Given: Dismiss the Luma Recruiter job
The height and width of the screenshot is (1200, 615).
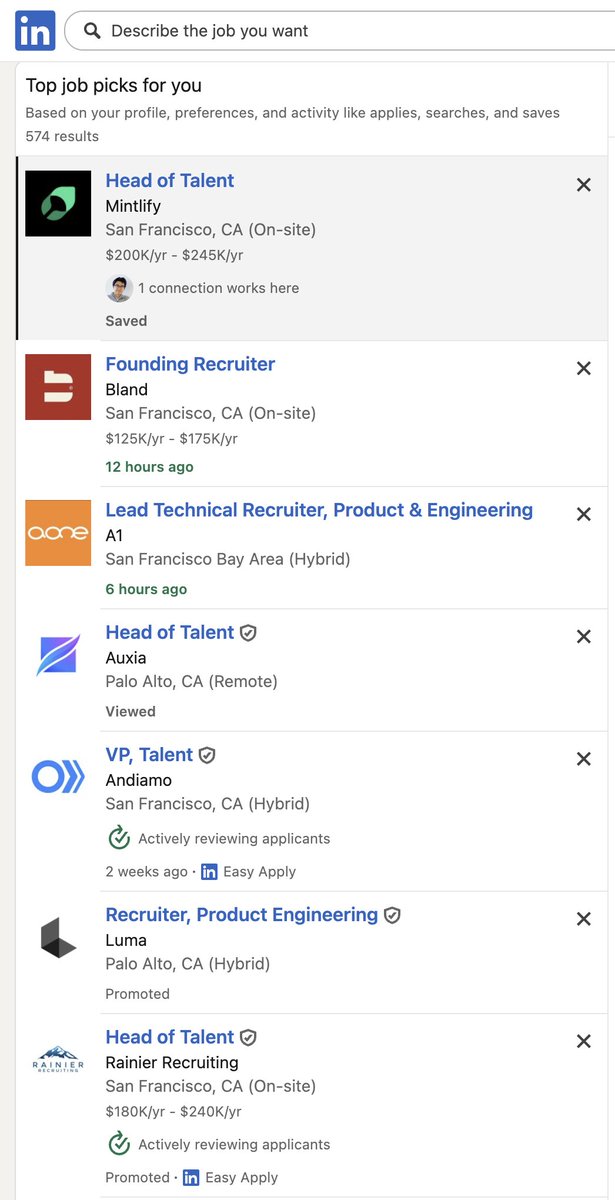Looking at the screenshot, I should [x=584, y=919].
